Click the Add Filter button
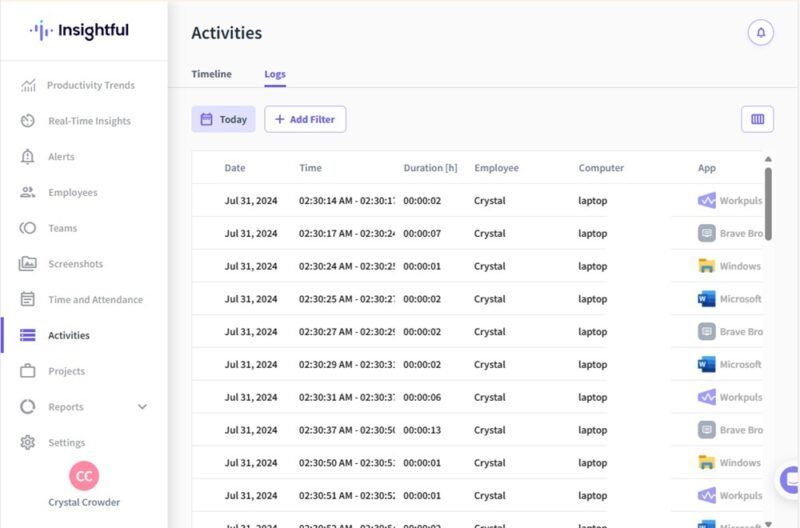This screenshot has height=528, width=800. point(305,119)
